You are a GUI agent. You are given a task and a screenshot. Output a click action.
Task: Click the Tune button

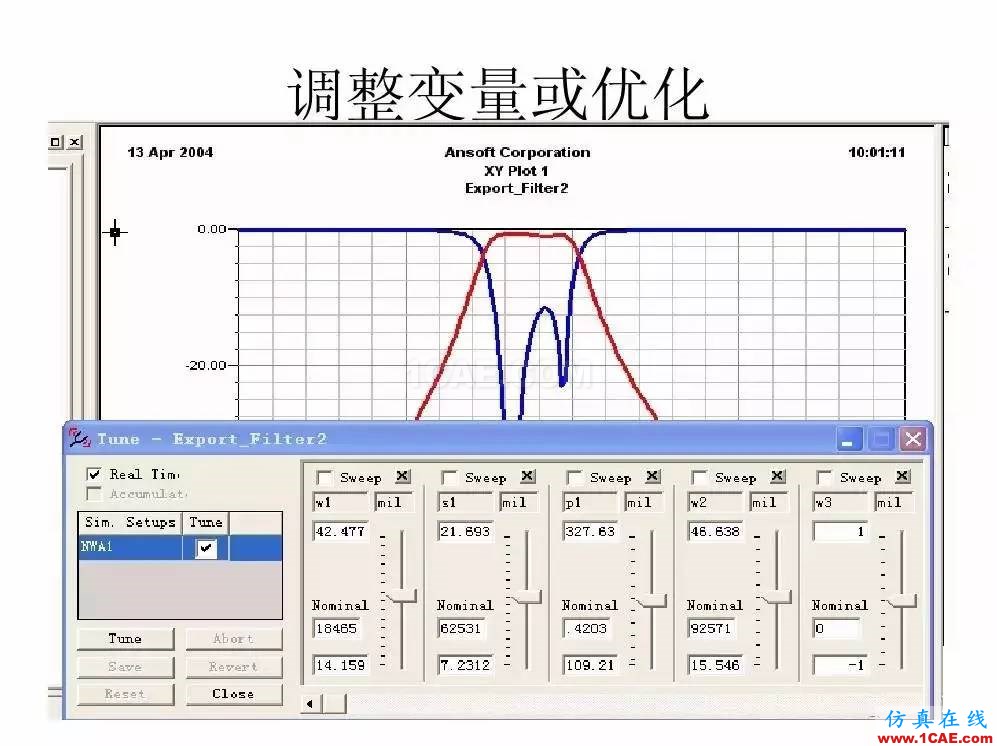(125, 639)
